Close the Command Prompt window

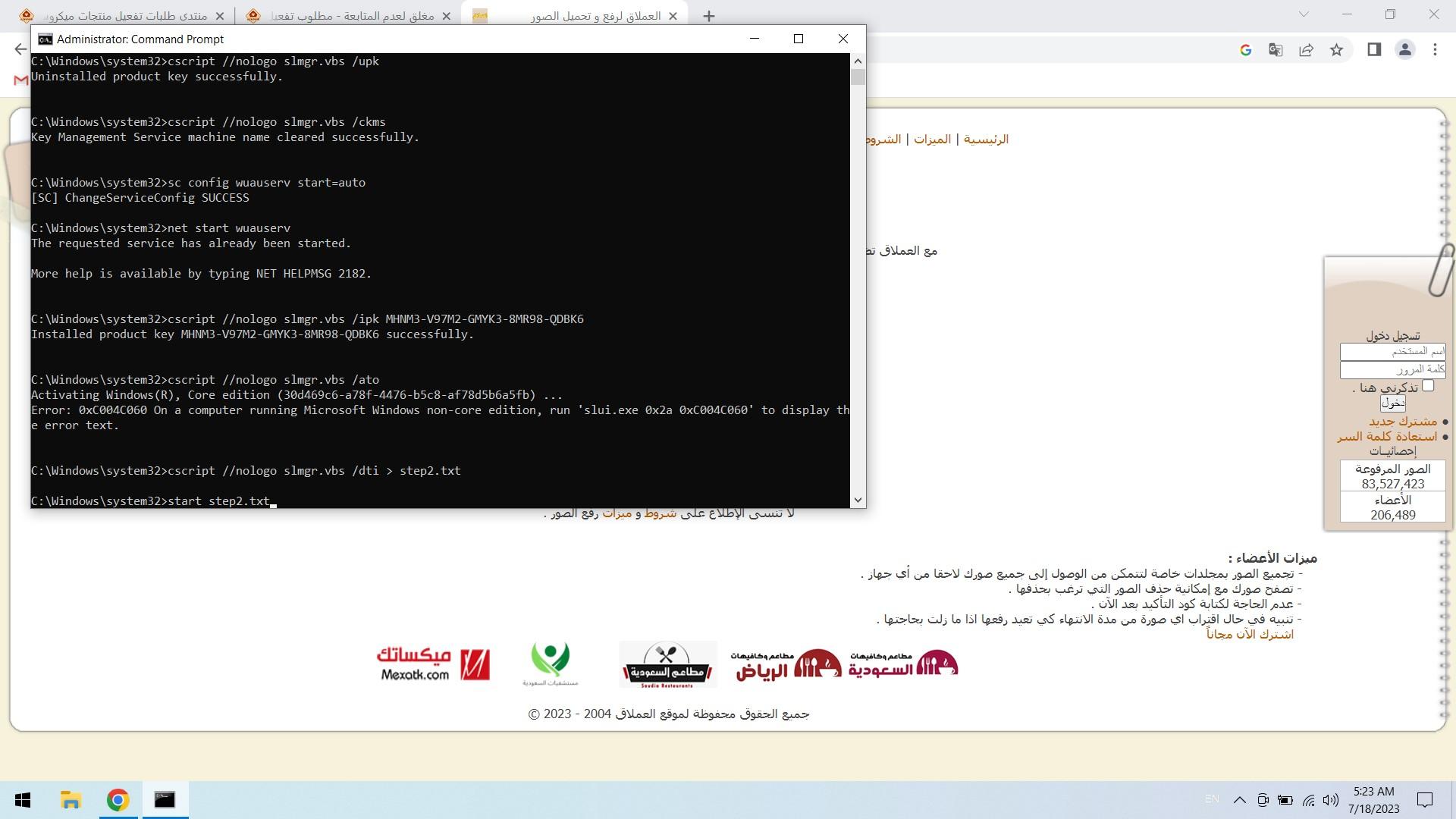[843, 39]
